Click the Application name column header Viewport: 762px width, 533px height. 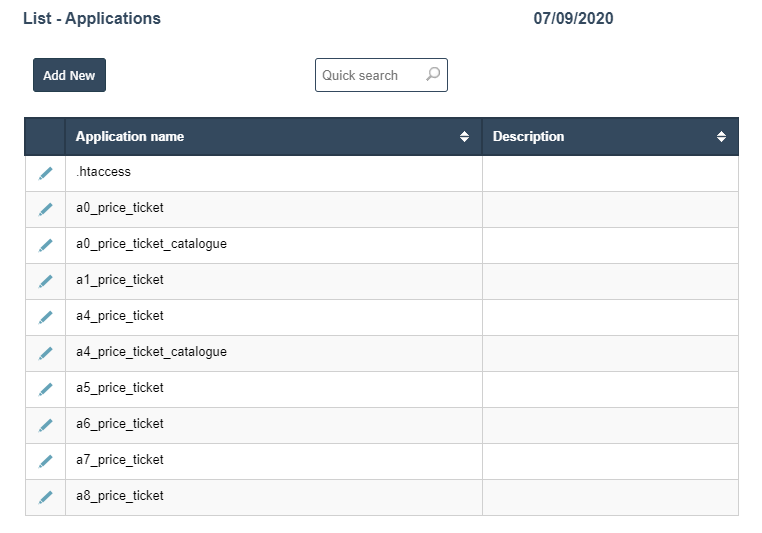(130, 137)
